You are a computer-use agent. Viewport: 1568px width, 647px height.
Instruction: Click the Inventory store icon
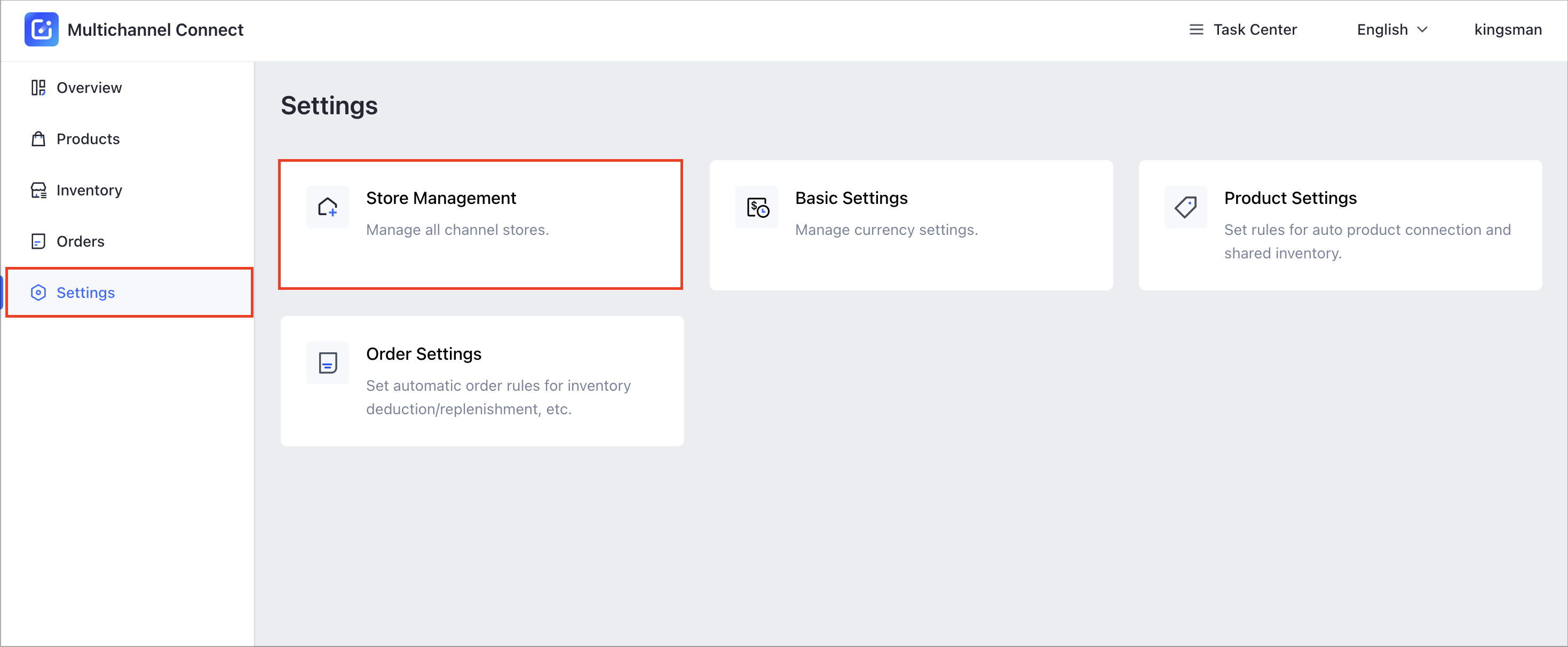pyautogui.click(x=38, y=190)
